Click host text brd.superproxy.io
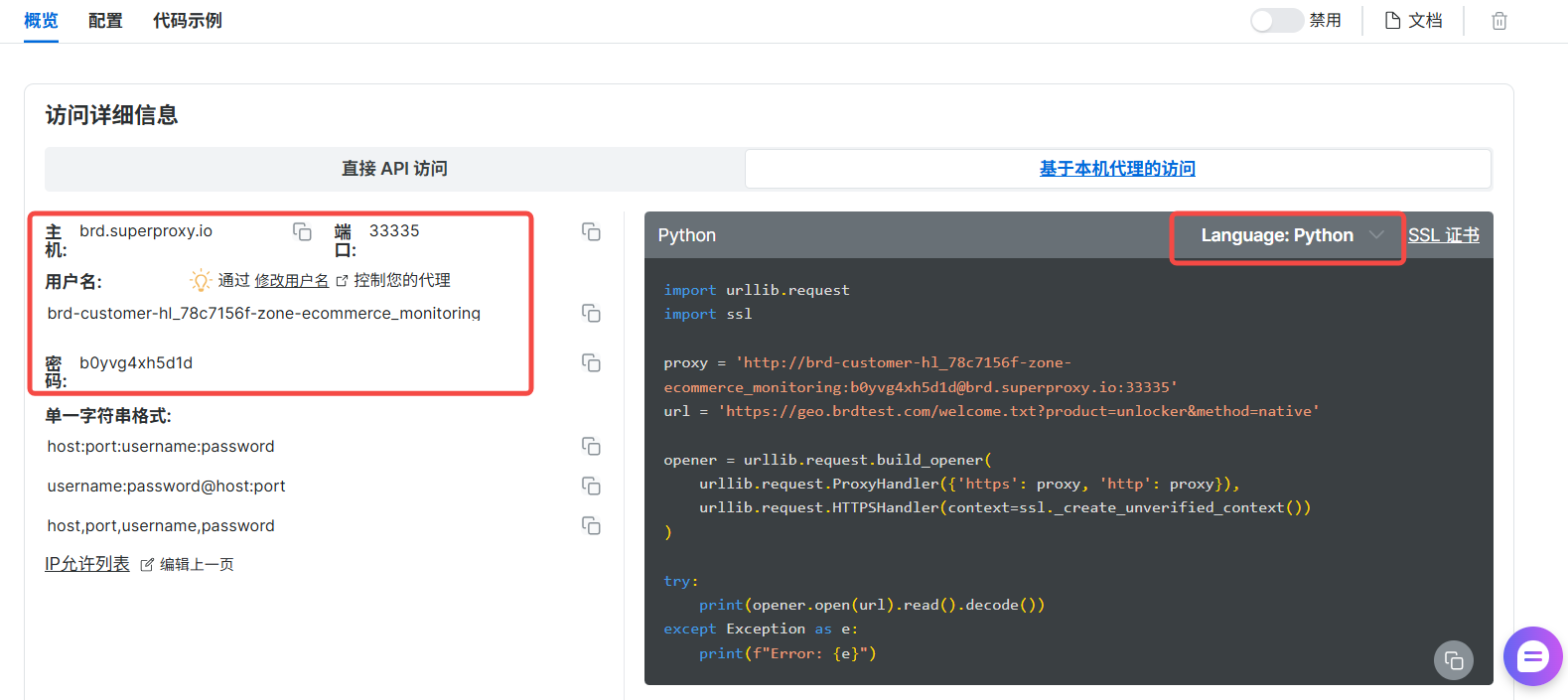1568x700 pixels. (x=146, y=231)
